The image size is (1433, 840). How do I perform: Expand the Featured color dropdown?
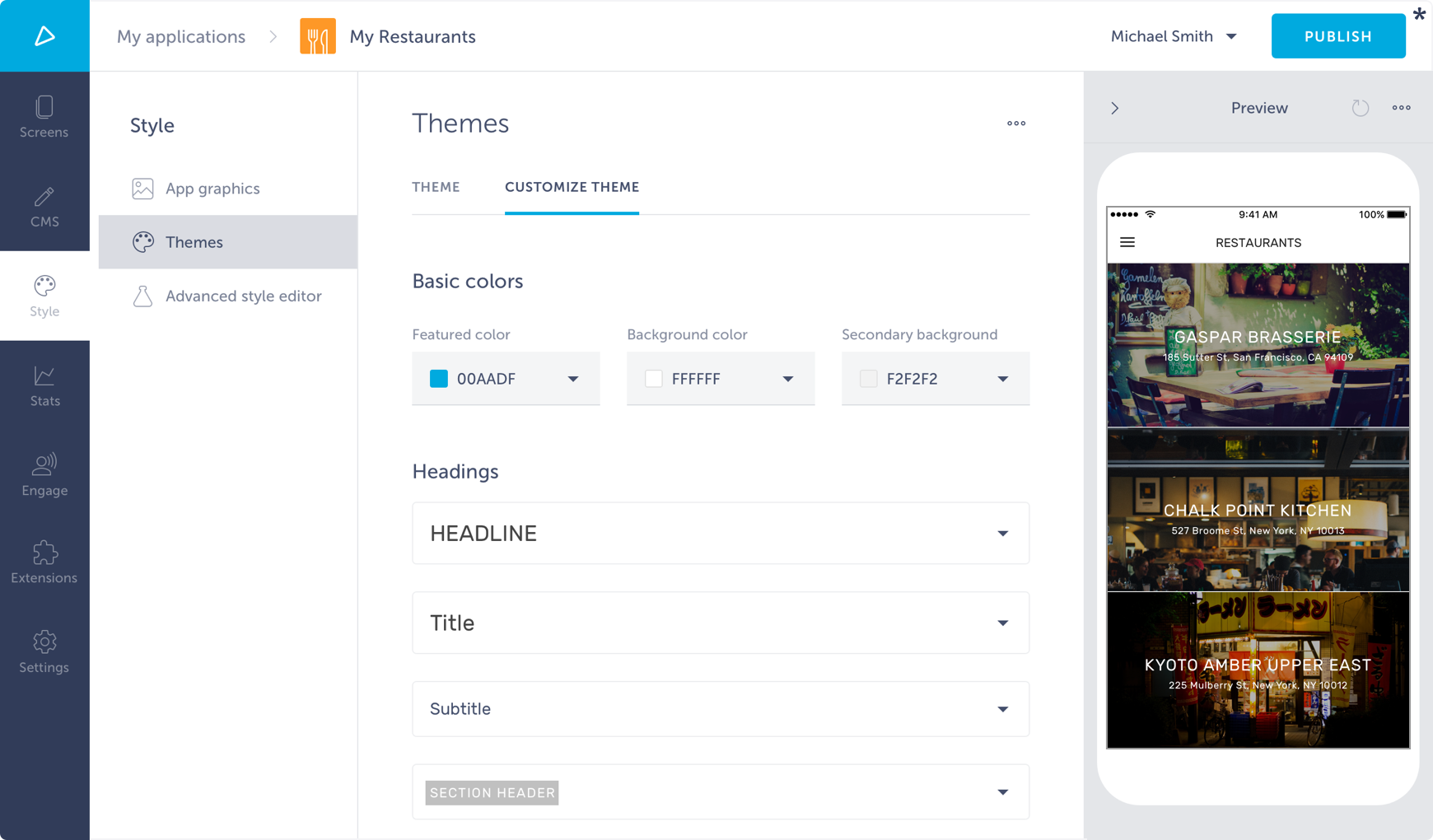point(572,379)
